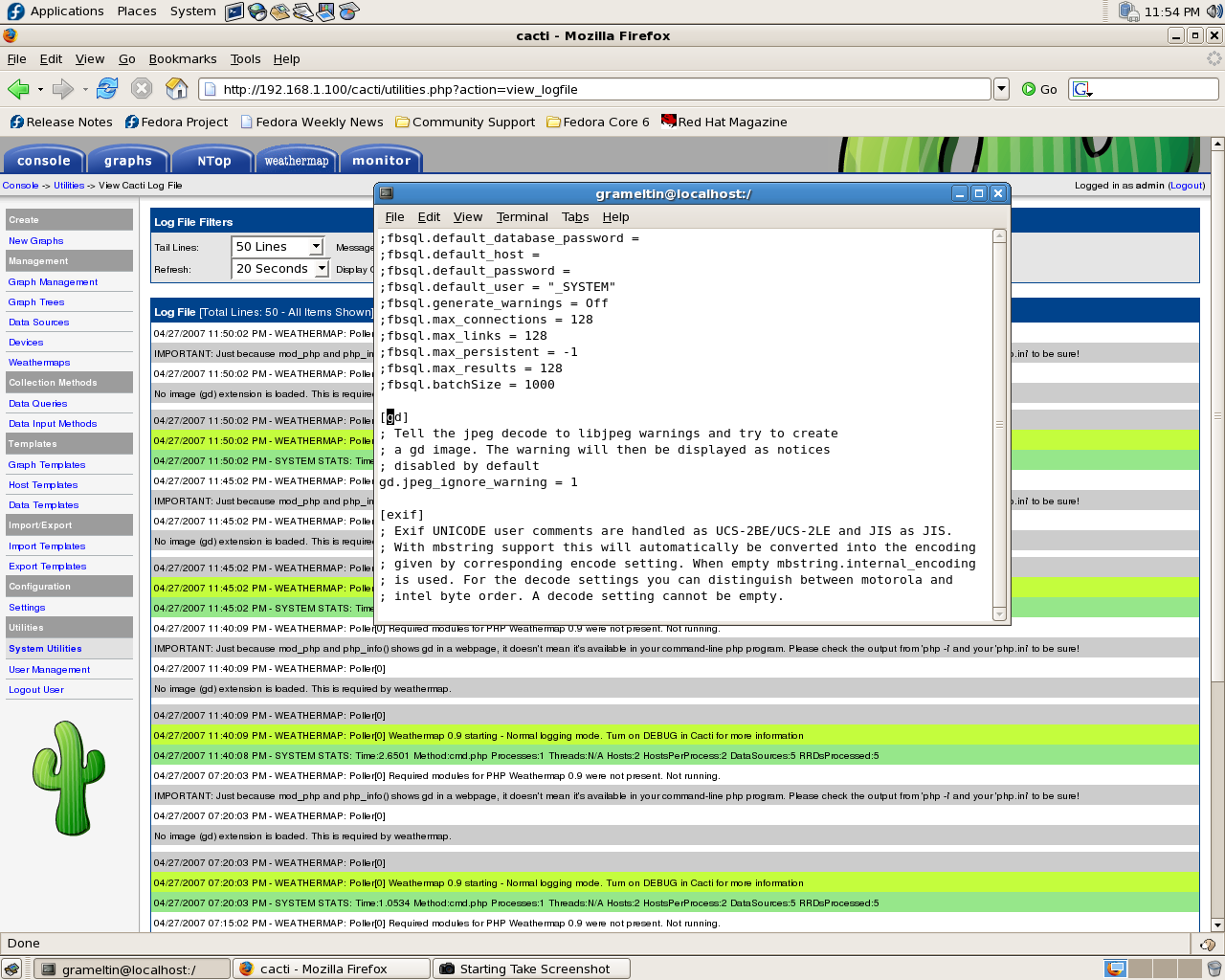This screenshot has height=980, width=1225.
Task: Switch to the monitor tab
Action: tap(381, 160)
